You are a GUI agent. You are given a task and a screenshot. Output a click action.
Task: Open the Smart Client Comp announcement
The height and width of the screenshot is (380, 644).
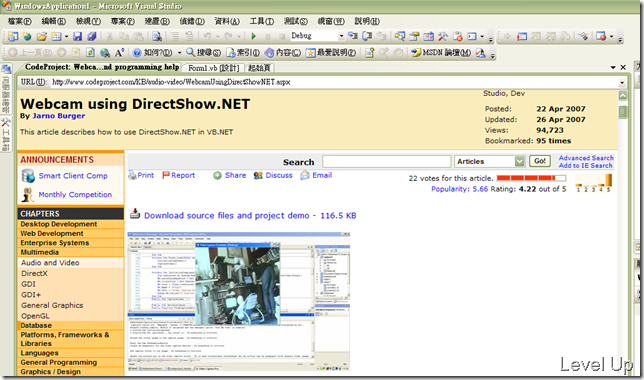[x=73, y=175]
